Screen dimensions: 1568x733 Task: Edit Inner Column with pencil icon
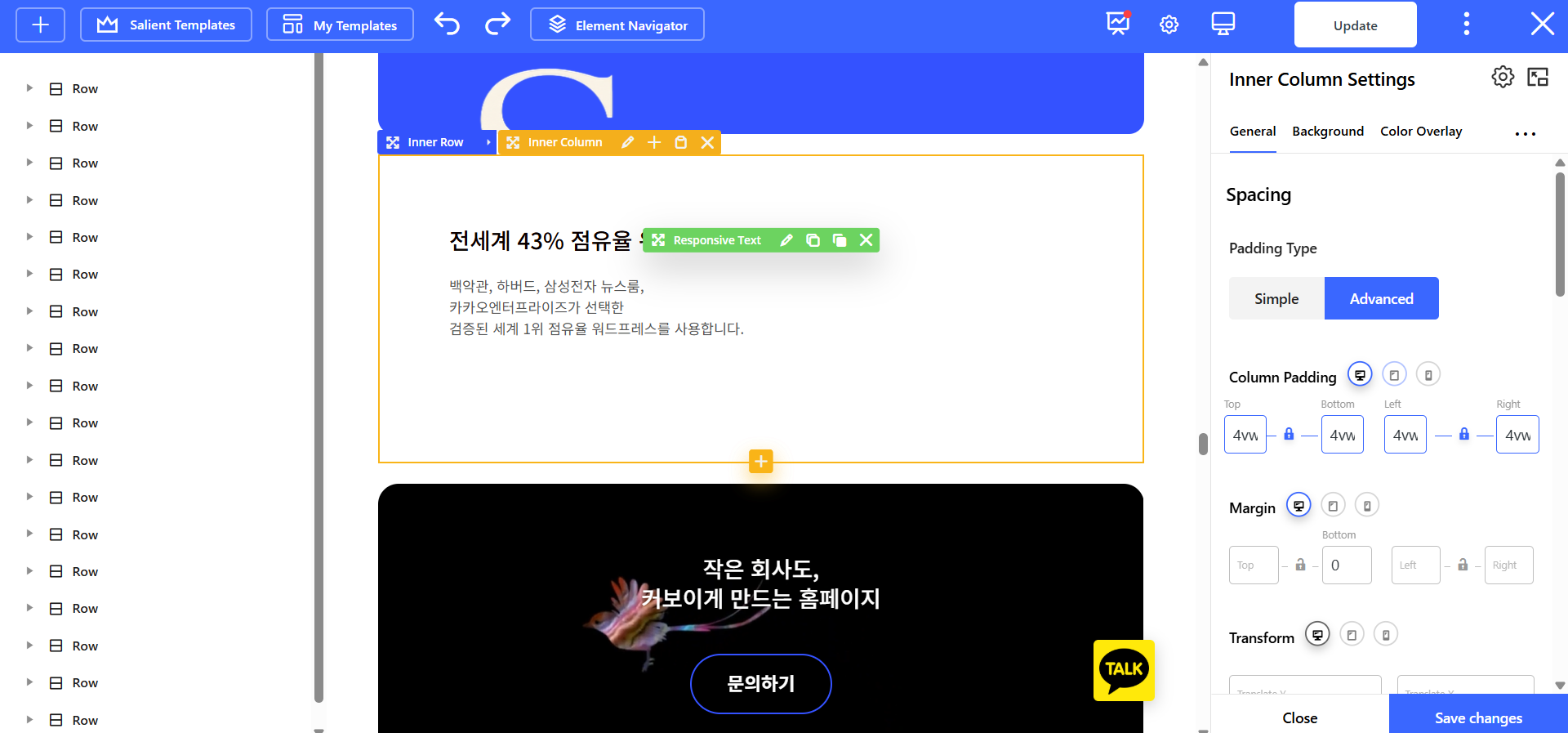point(627,142)
